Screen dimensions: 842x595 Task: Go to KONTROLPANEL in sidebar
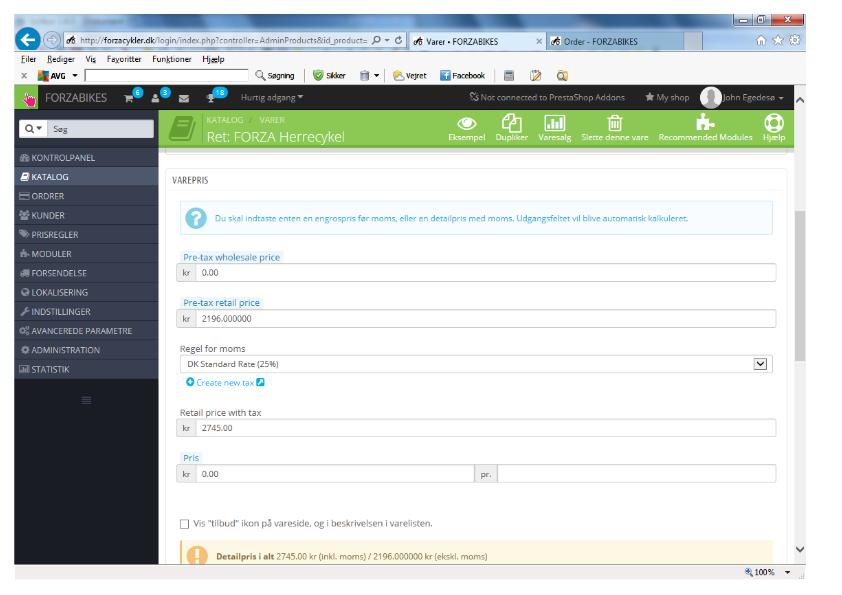(86, 158)
